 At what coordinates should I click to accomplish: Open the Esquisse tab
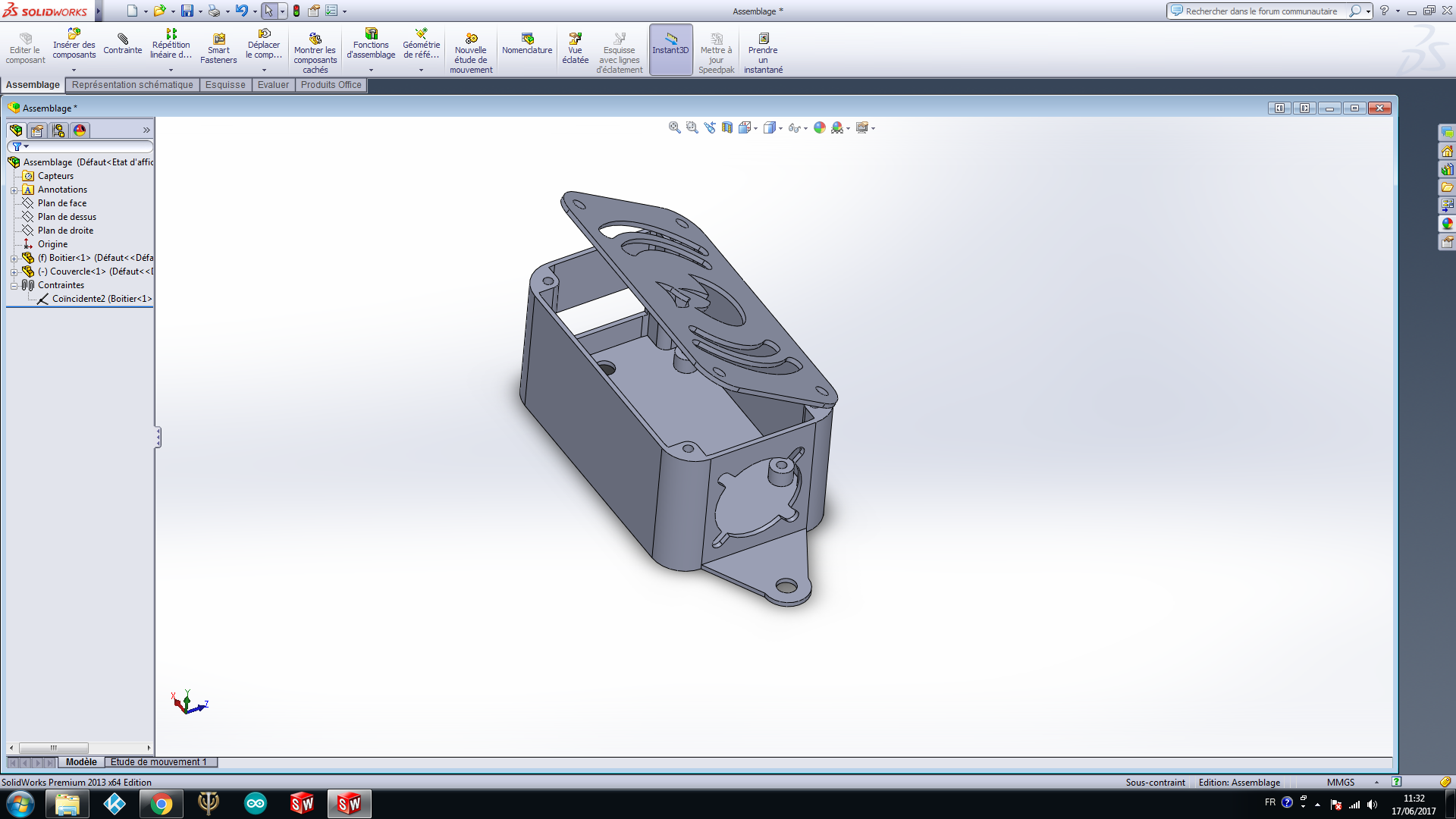[x=225, y=85]
